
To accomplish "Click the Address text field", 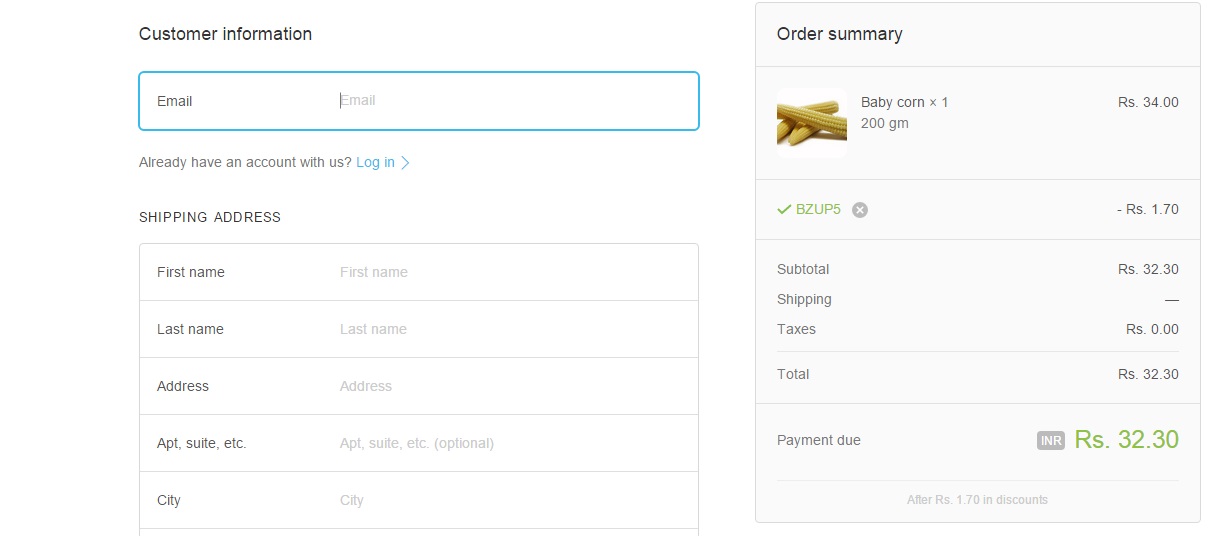I will tap(510, 386).
